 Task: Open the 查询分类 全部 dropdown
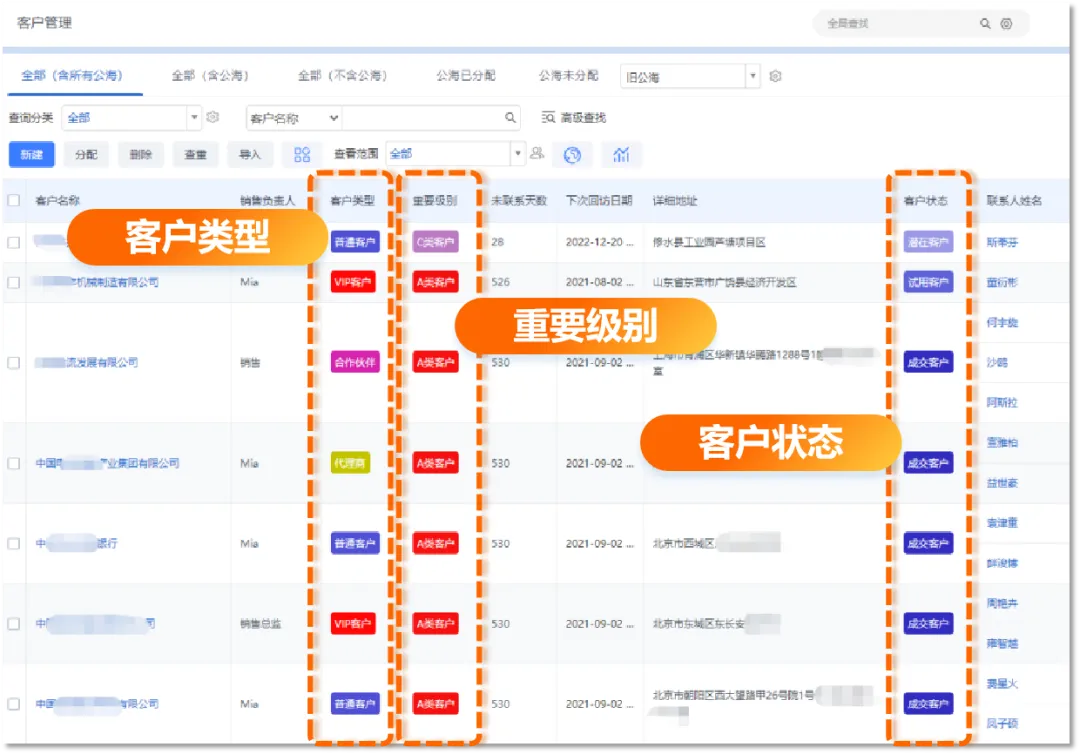(194, 118)
